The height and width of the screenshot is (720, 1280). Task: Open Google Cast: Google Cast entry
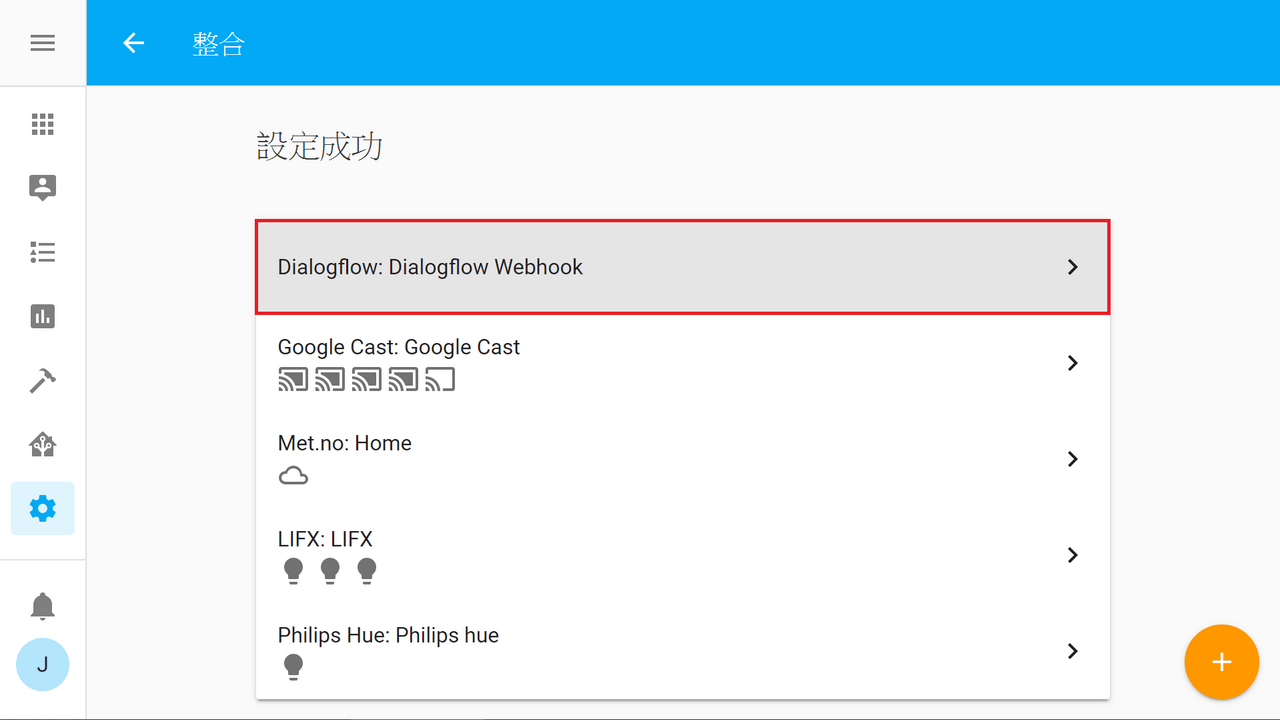pos(683,363)
